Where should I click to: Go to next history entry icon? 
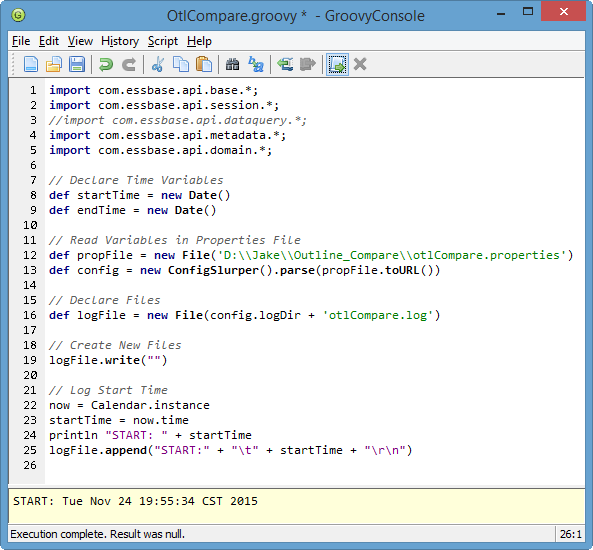[307, 64]
